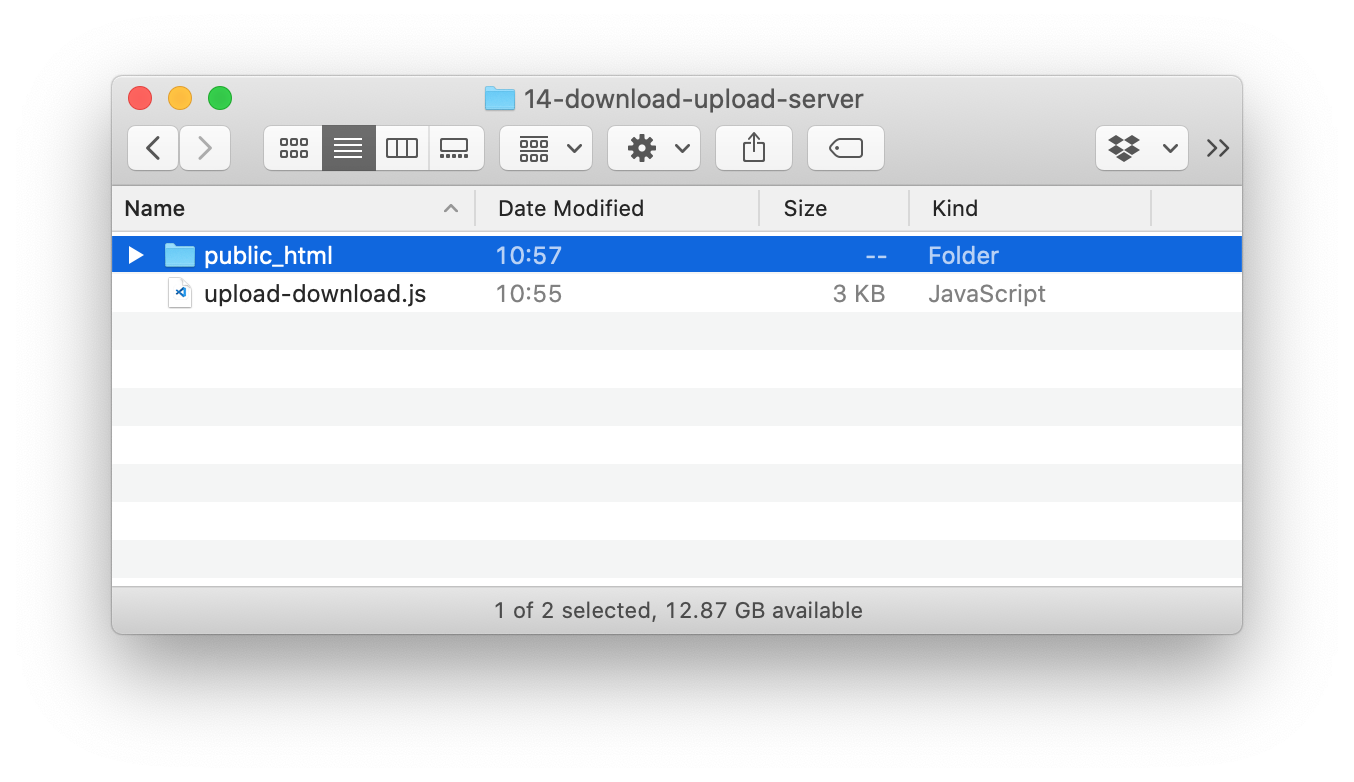Click the Share toolbar icon
Image resolution: width=1354 pixels, height=782 pixels.
[753, 148]
